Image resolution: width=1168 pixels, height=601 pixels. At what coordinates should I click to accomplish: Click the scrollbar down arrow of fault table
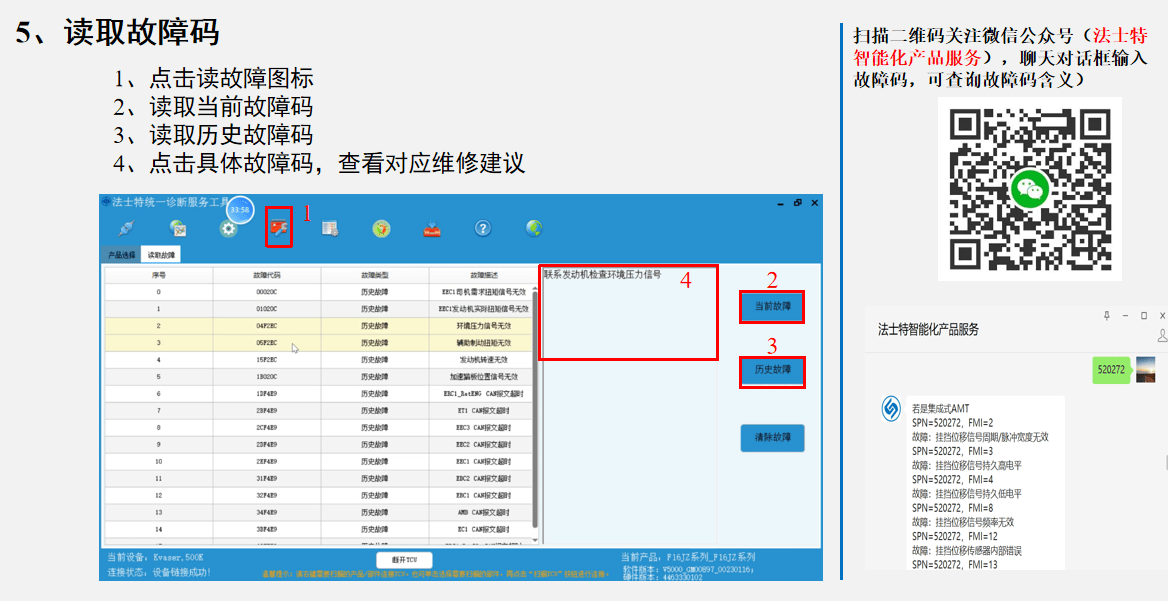coord(535,541)
